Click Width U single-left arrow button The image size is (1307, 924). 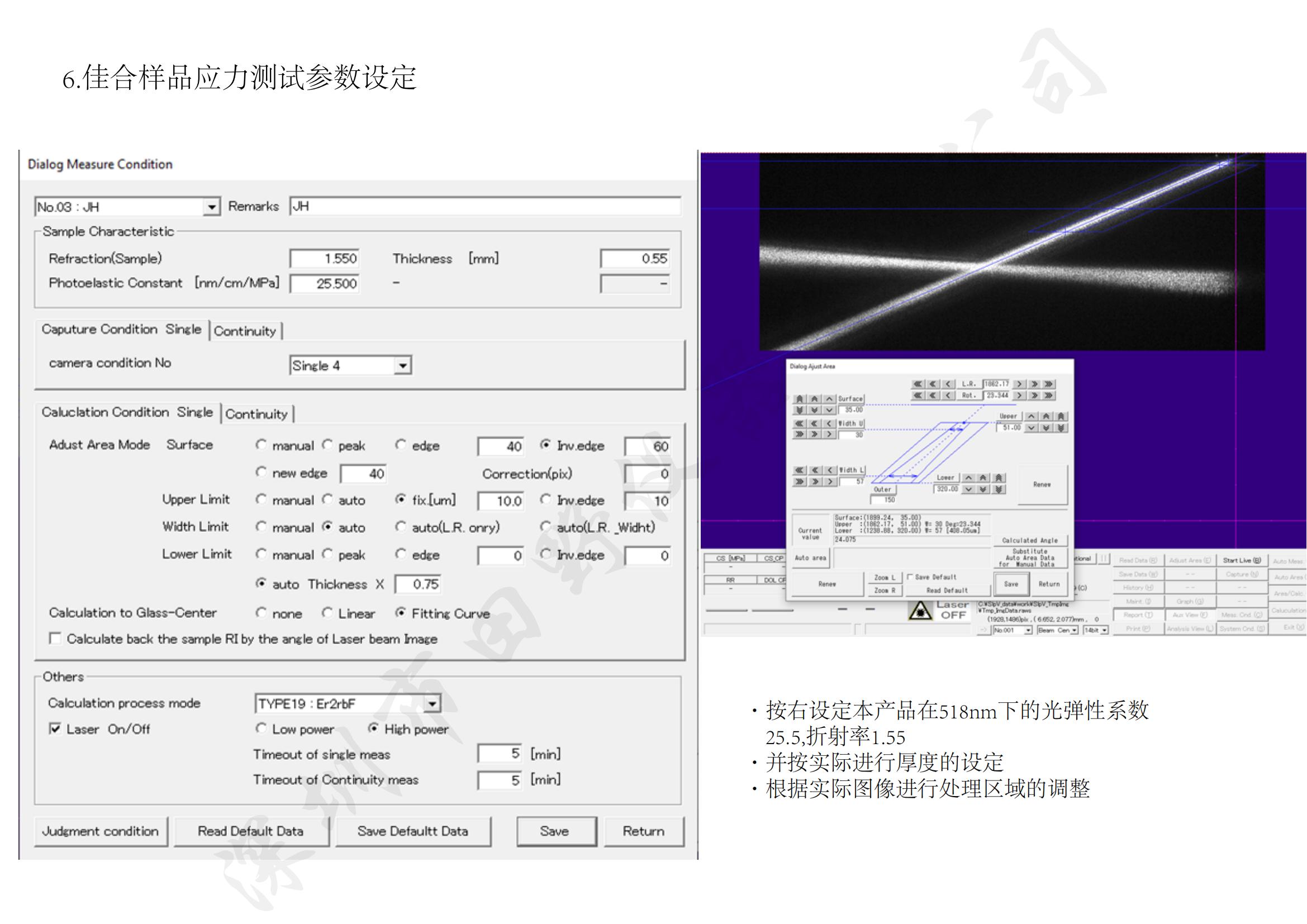[829, 424]
